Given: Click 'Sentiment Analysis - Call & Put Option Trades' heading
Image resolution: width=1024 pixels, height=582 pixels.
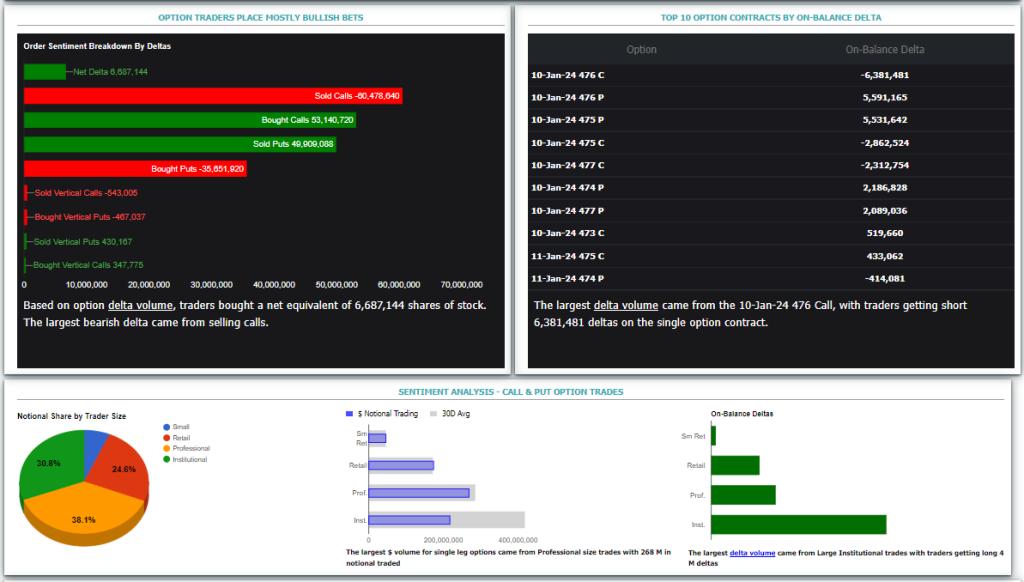Looking at the screenshot, I should click(511, 392).
